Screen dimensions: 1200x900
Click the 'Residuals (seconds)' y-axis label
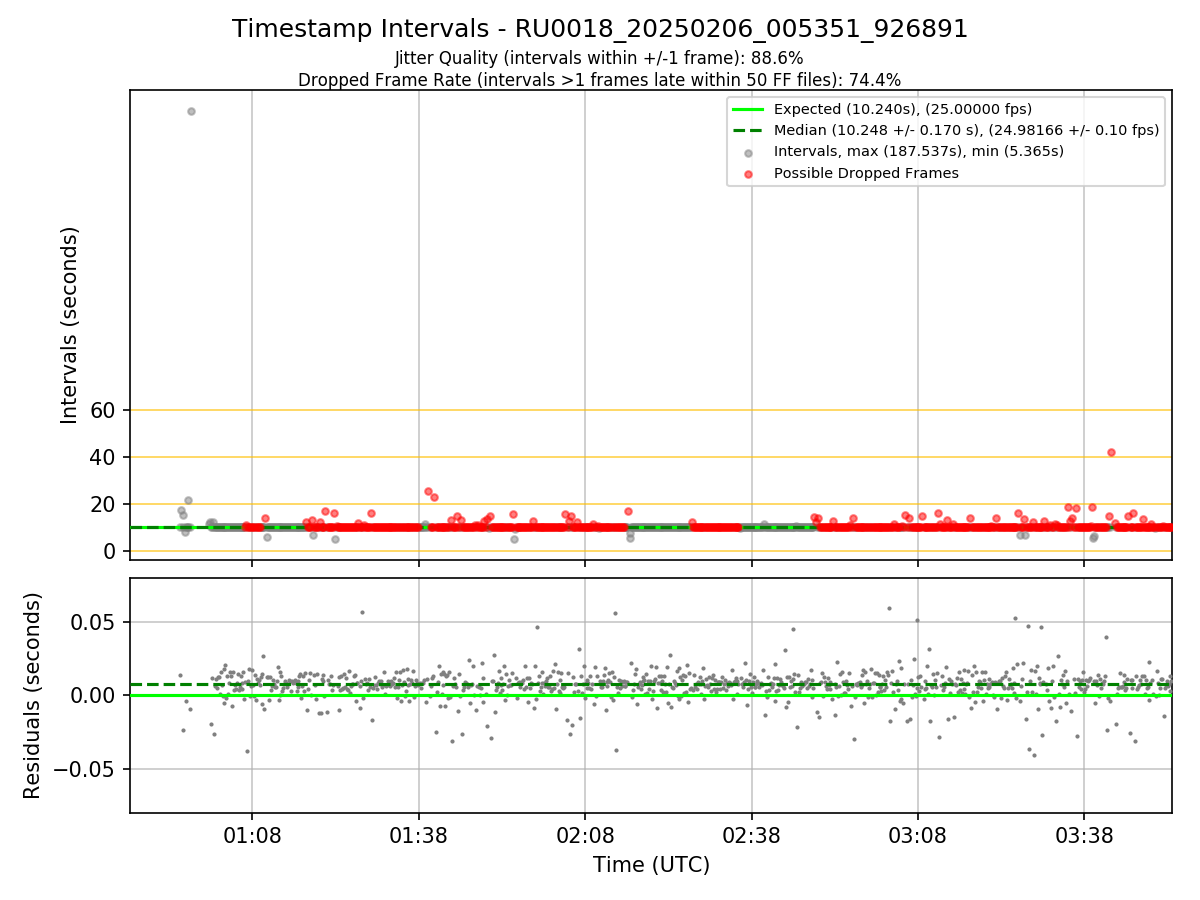[x=33, y=695]
